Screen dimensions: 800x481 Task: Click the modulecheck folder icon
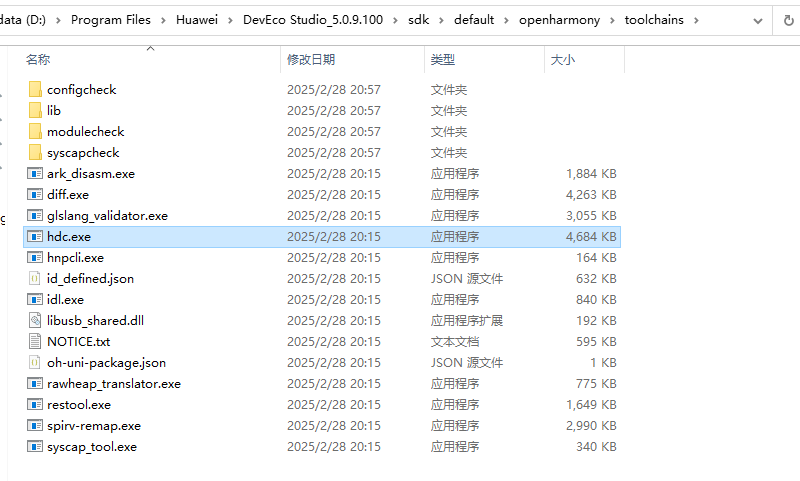[35, 131]
